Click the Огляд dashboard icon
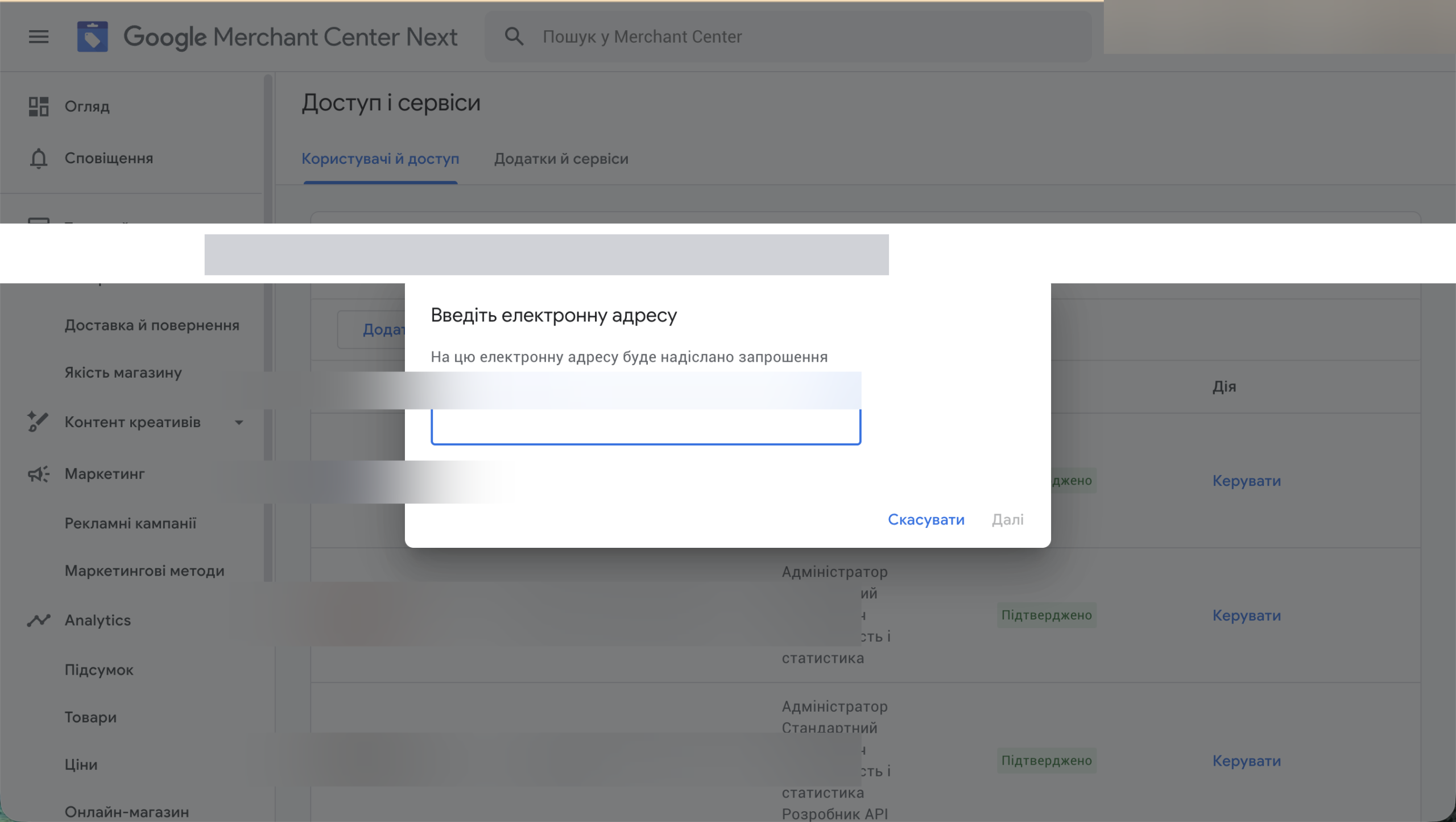Image resolution: width=1456 pixels, height=822 pixels. (39, 106)
